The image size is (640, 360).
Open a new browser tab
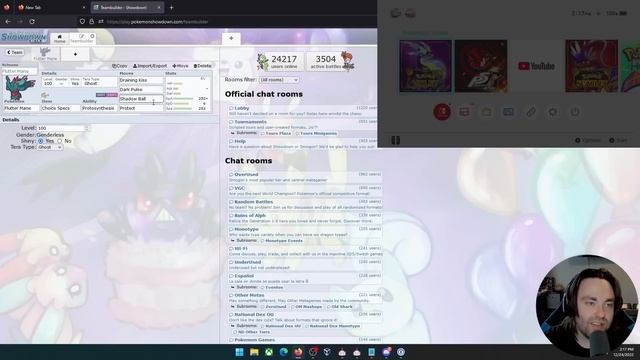[171, 7]
